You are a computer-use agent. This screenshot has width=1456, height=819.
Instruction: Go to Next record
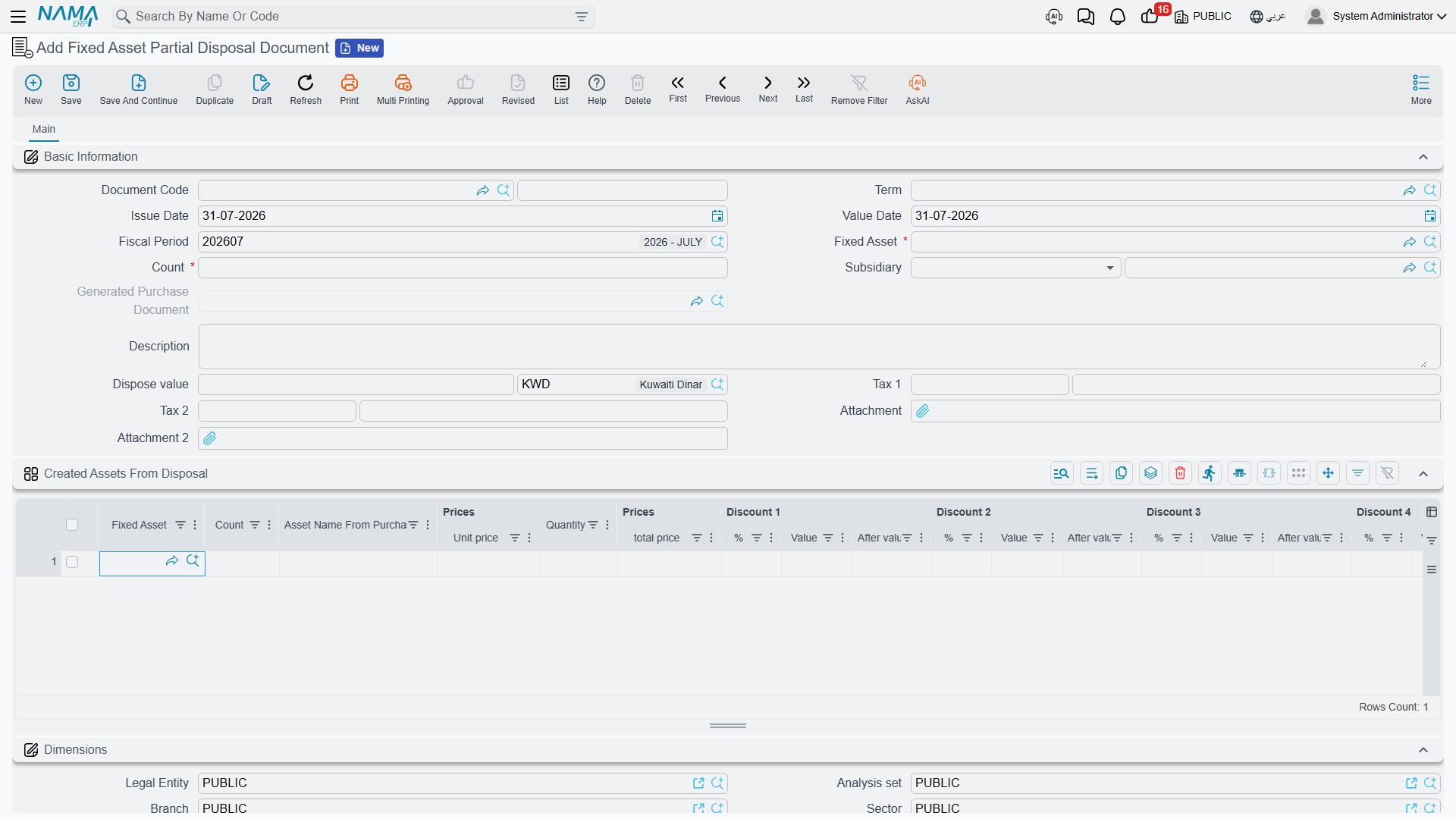tap(768, 89)
